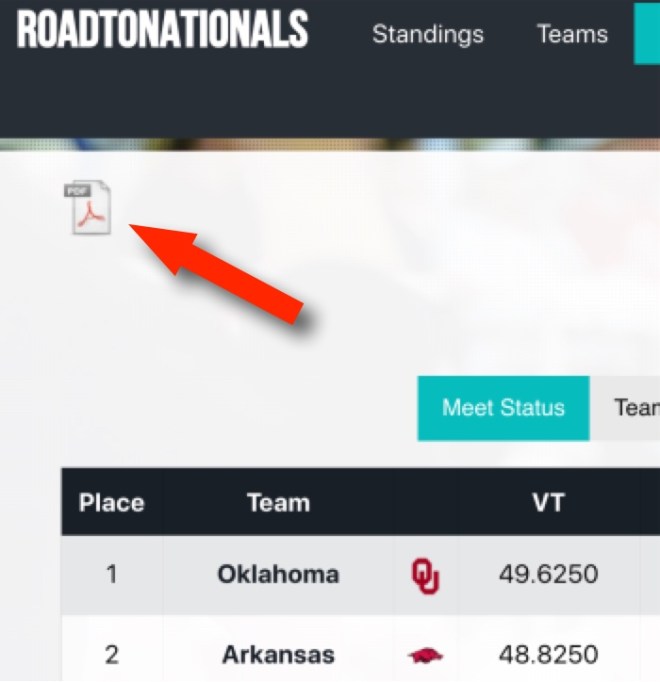Sort by the Place column header
Image resolution: width=660 pixels, height=682 pixels.
111,502
